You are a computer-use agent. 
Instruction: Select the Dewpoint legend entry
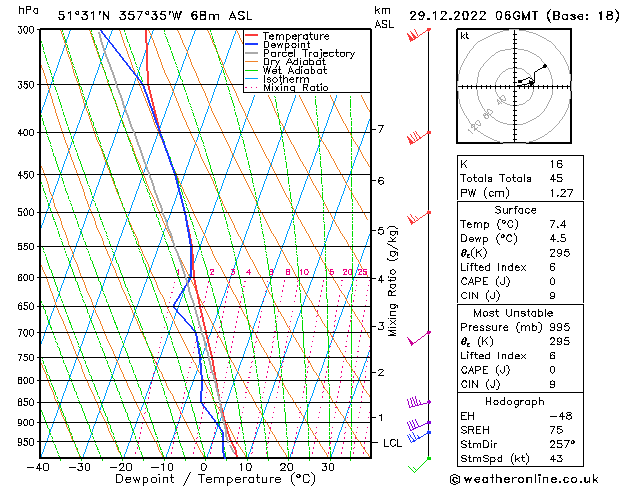point(285,45)
